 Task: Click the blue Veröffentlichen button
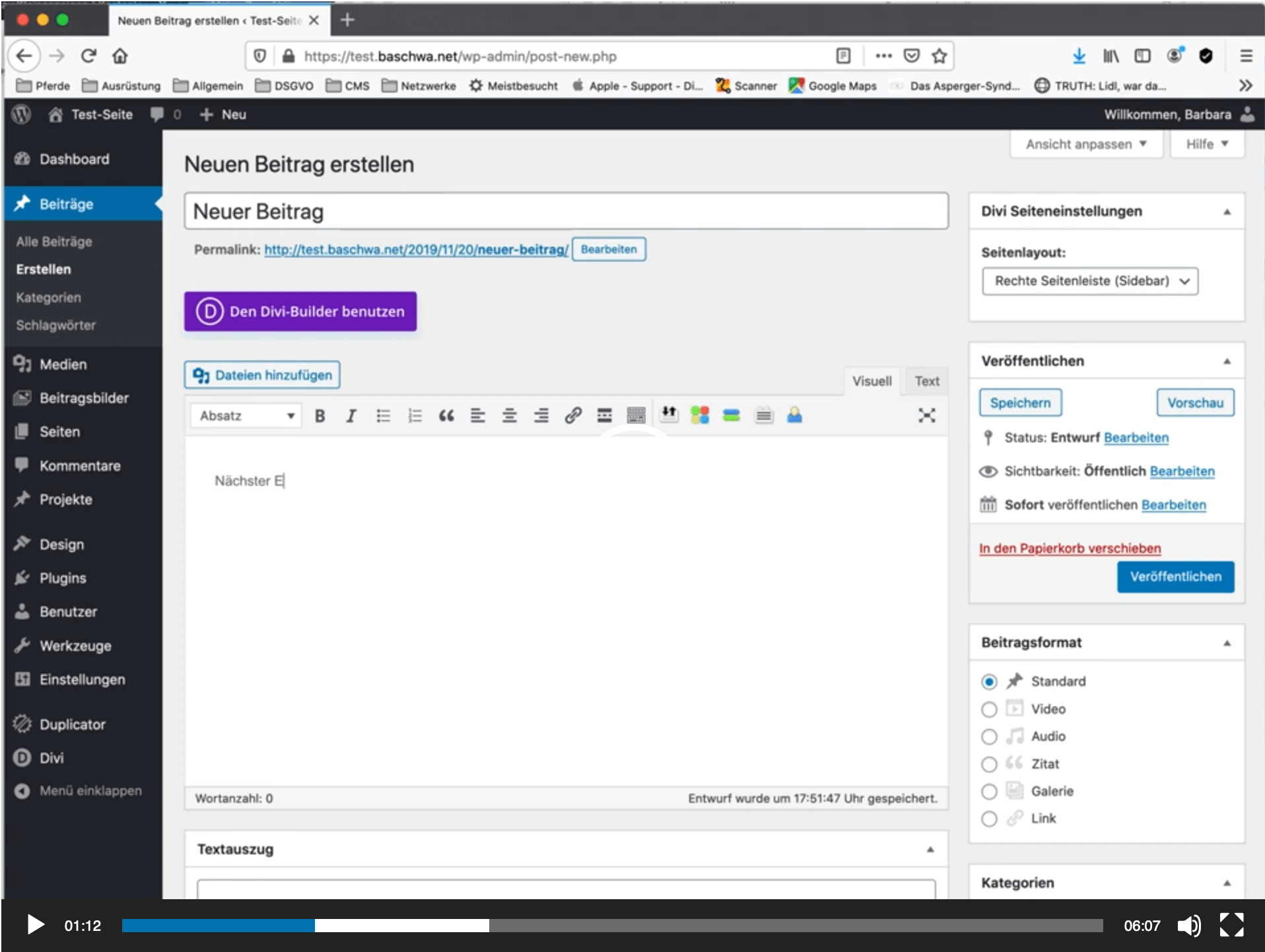pos(1175,577)
